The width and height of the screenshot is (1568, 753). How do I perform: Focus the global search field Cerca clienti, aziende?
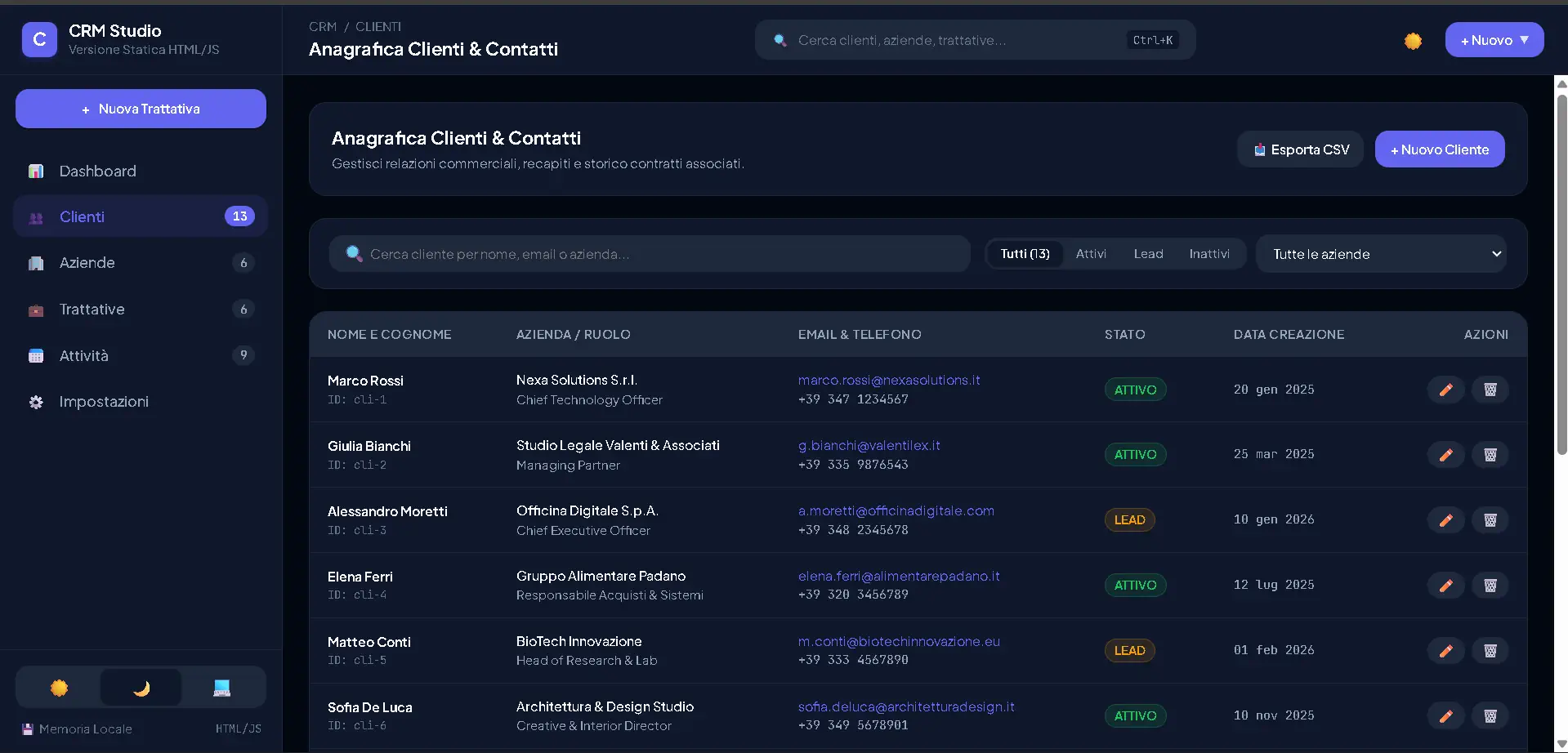point(975,40)
